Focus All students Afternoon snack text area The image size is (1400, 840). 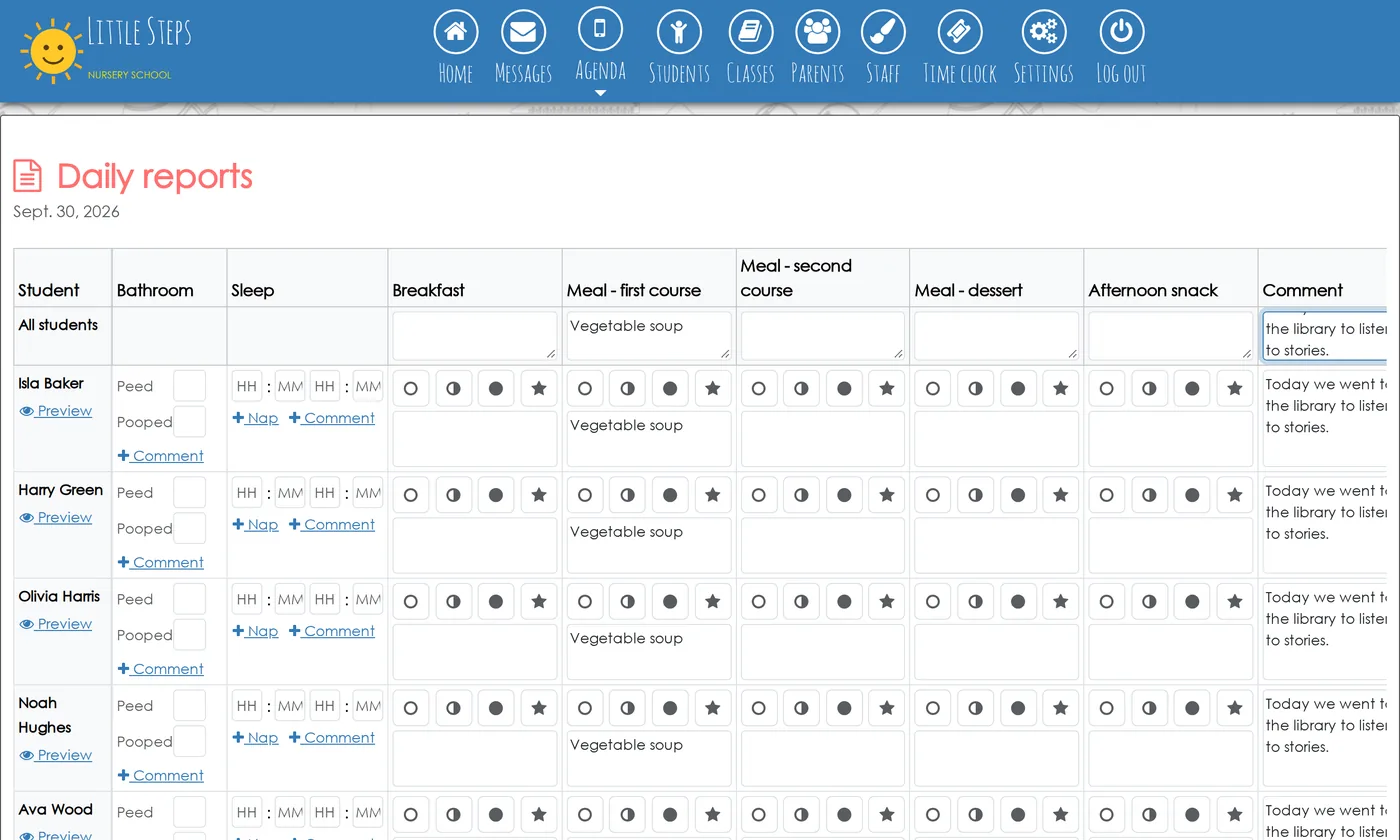[x=1171, y=336]
